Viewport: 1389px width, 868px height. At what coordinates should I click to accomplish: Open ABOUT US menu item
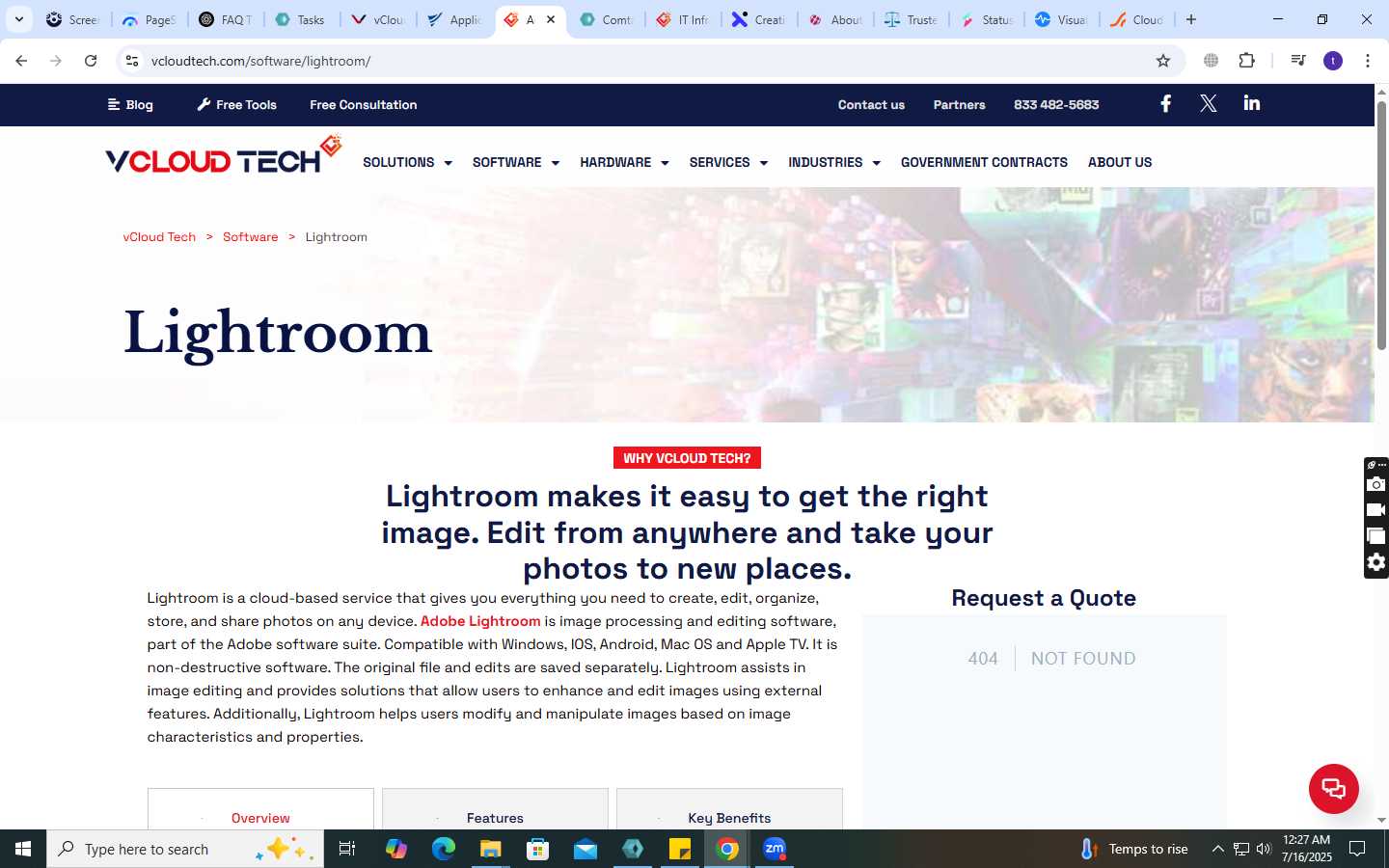(x=1120, y=162)
